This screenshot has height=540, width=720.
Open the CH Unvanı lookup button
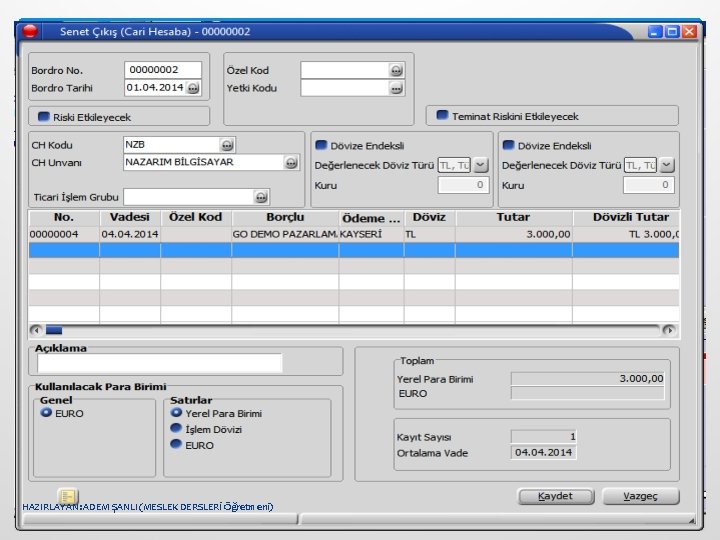pyautogui.click(x=291, y=163)
